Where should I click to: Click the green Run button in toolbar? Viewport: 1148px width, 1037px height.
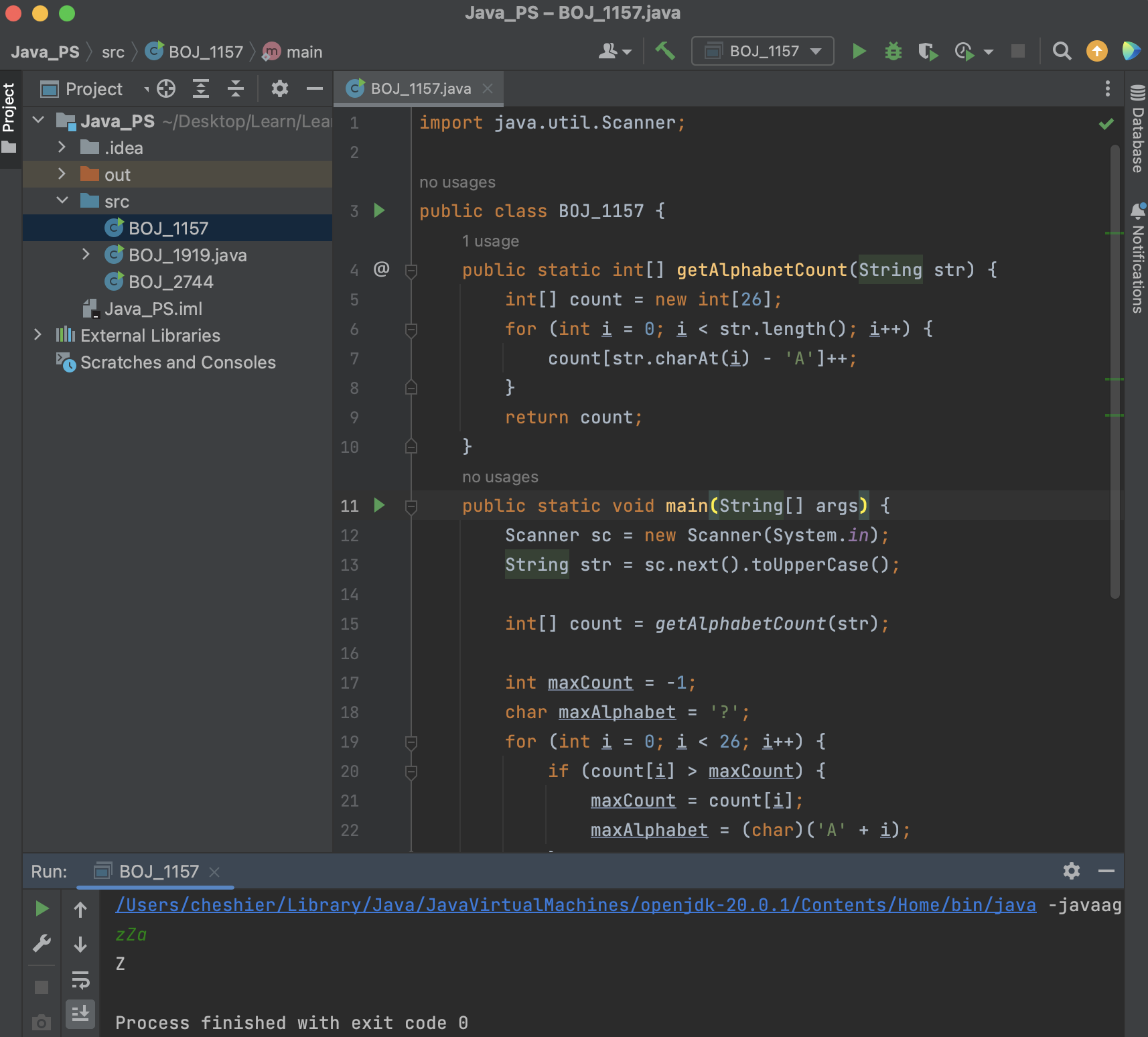(859, 51)
